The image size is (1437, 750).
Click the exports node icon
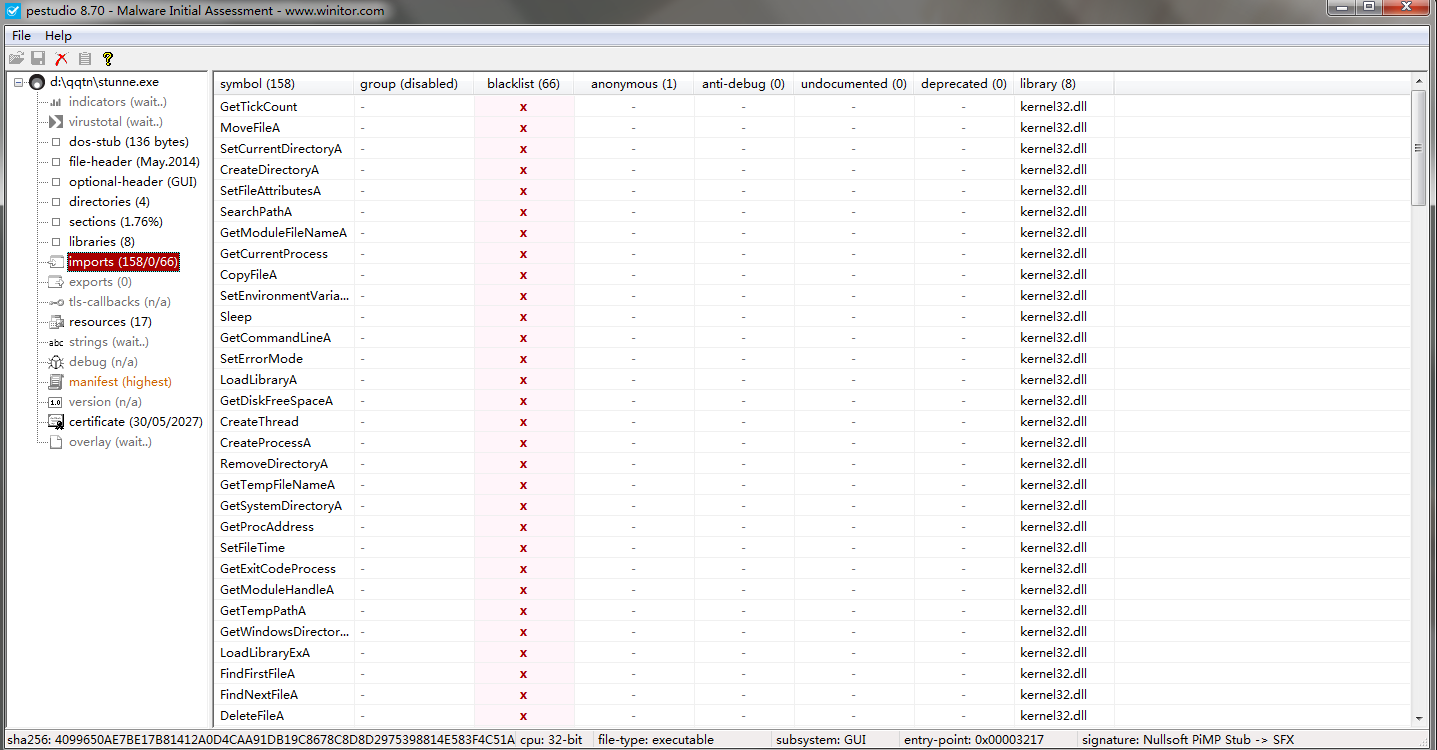click(56, 282)
